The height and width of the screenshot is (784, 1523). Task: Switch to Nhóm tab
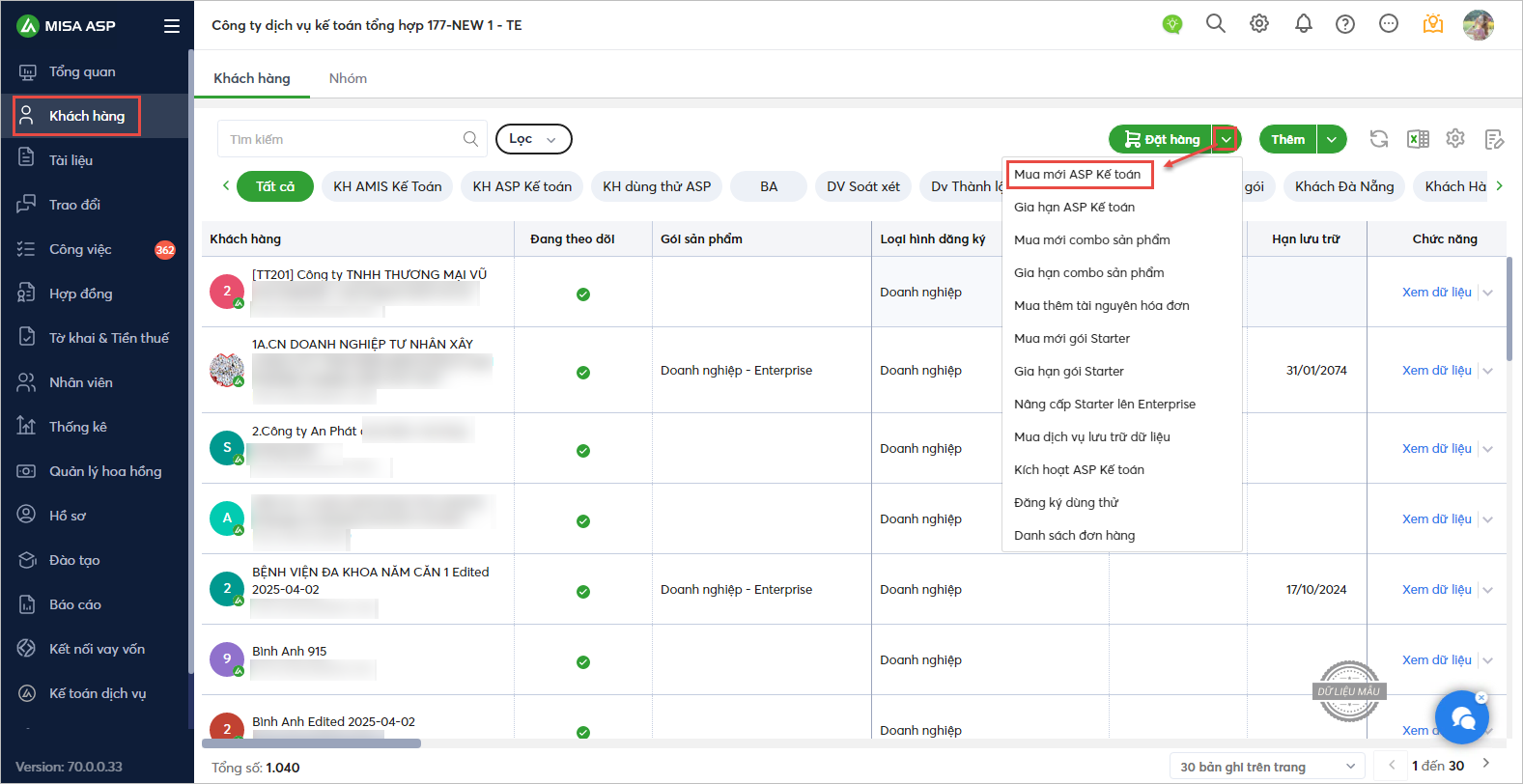[x=348, y=78]
